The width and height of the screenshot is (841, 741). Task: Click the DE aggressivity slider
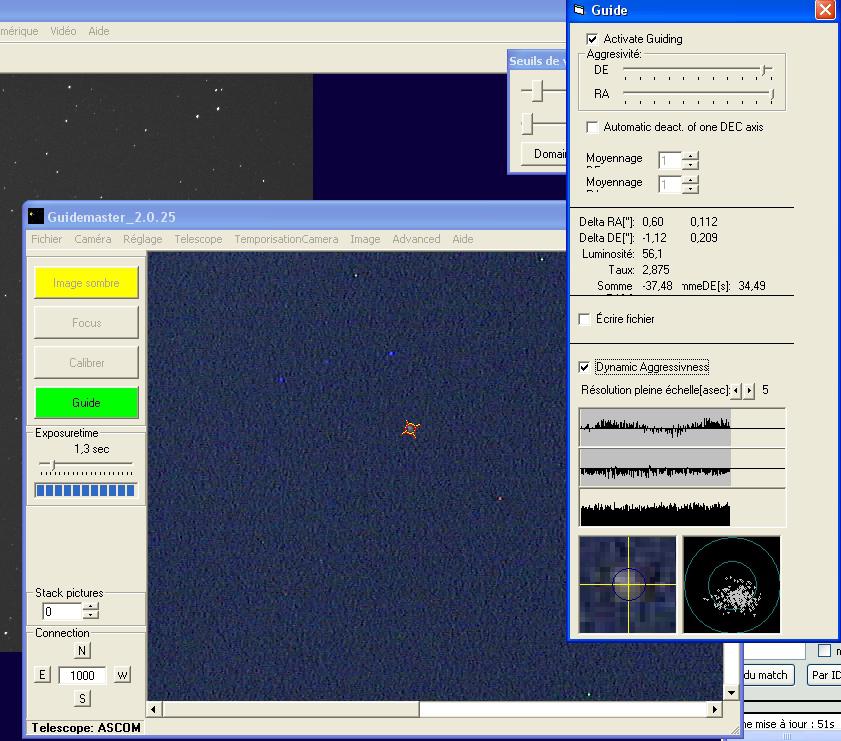click(x=766, y=70)
